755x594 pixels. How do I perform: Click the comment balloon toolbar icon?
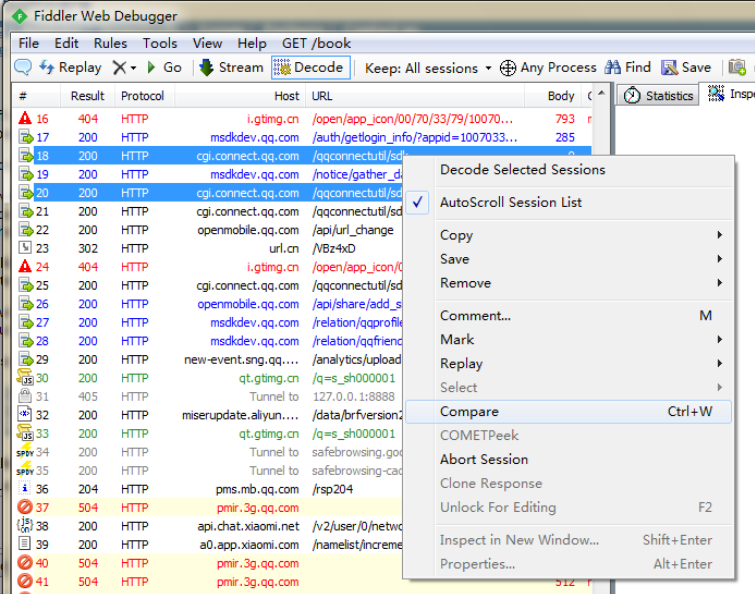[23, 67]
